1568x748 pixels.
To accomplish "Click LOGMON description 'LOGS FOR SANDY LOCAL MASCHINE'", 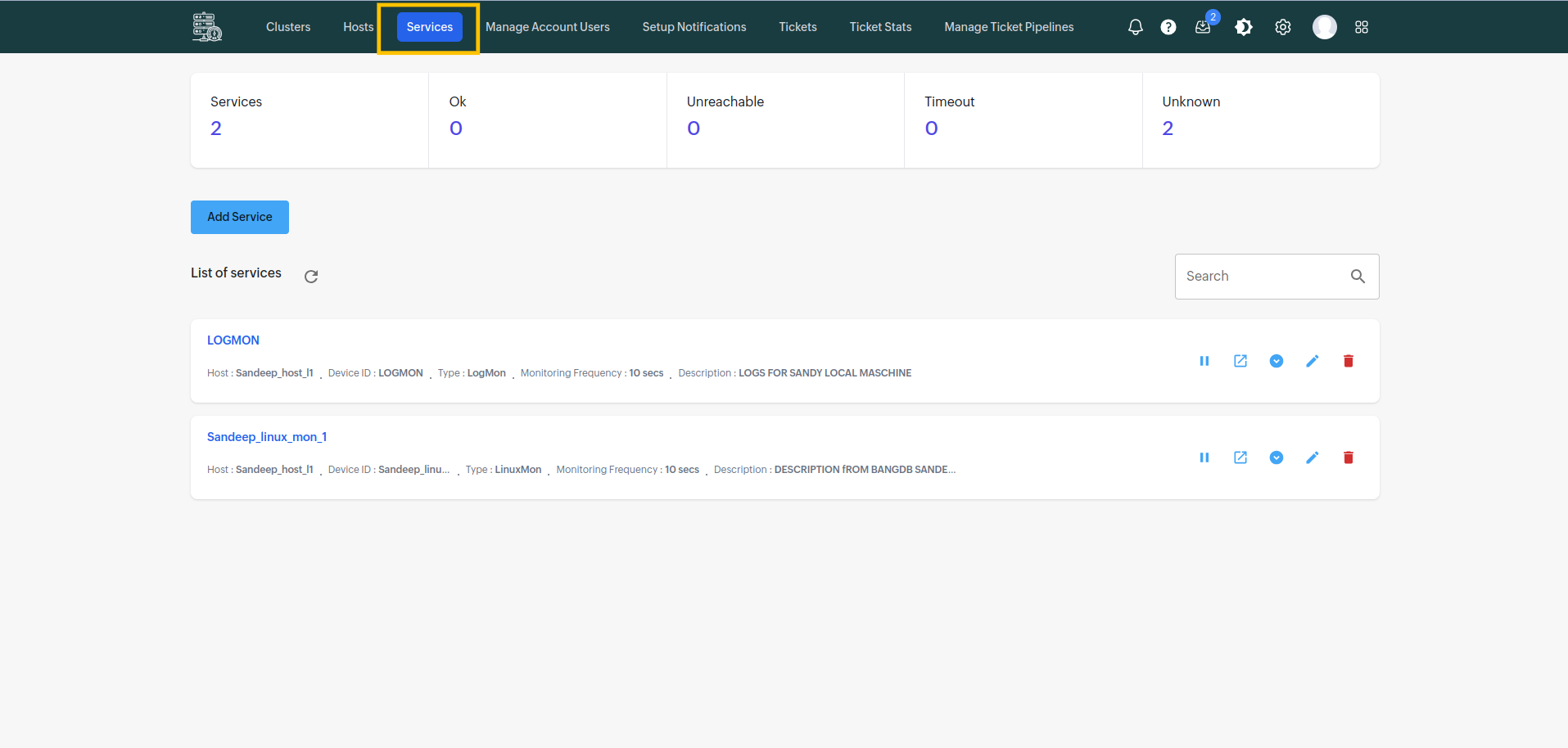I will (x=825, y=373).
